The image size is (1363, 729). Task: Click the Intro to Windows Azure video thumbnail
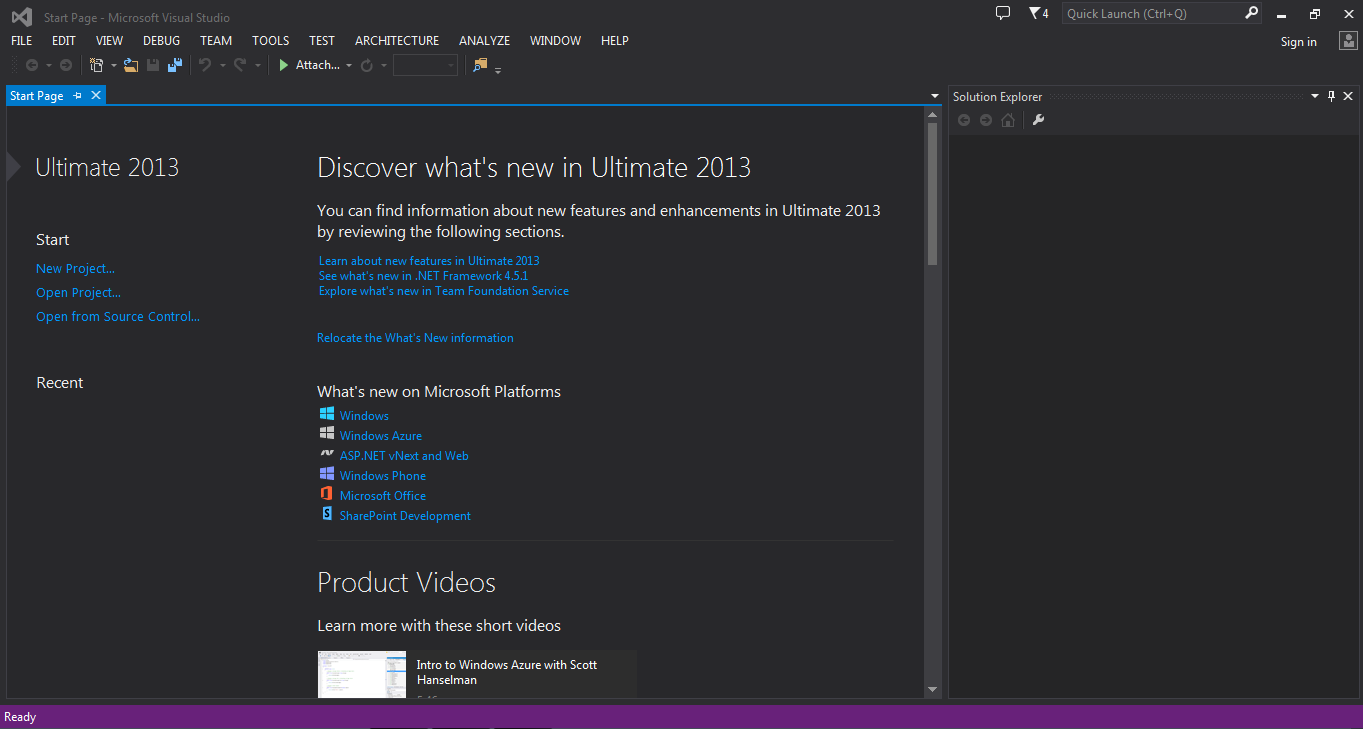coord(362,674)
